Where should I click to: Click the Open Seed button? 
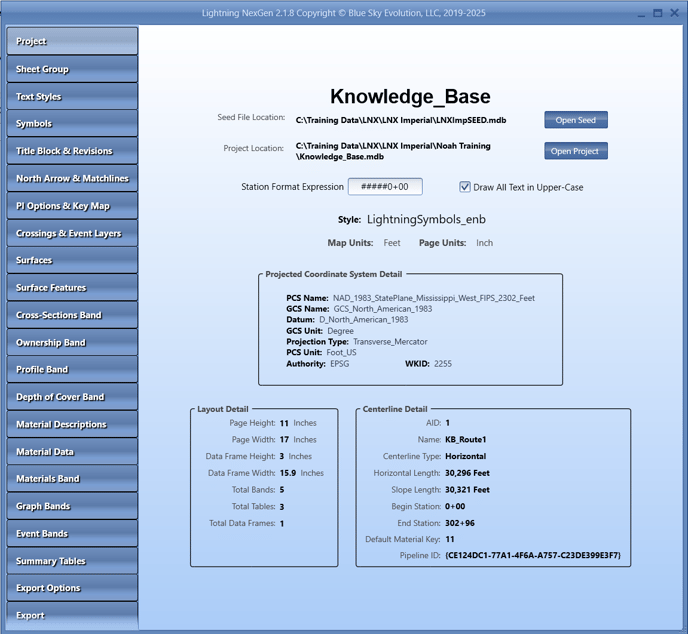pyautogui.click(x=576, y=120)
